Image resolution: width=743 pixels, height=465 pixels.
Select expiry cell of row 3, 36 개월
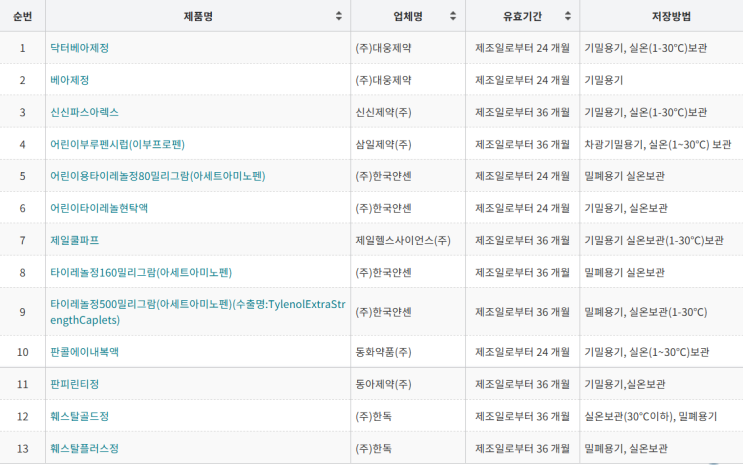pyautogui.click(x=522, y=112)
